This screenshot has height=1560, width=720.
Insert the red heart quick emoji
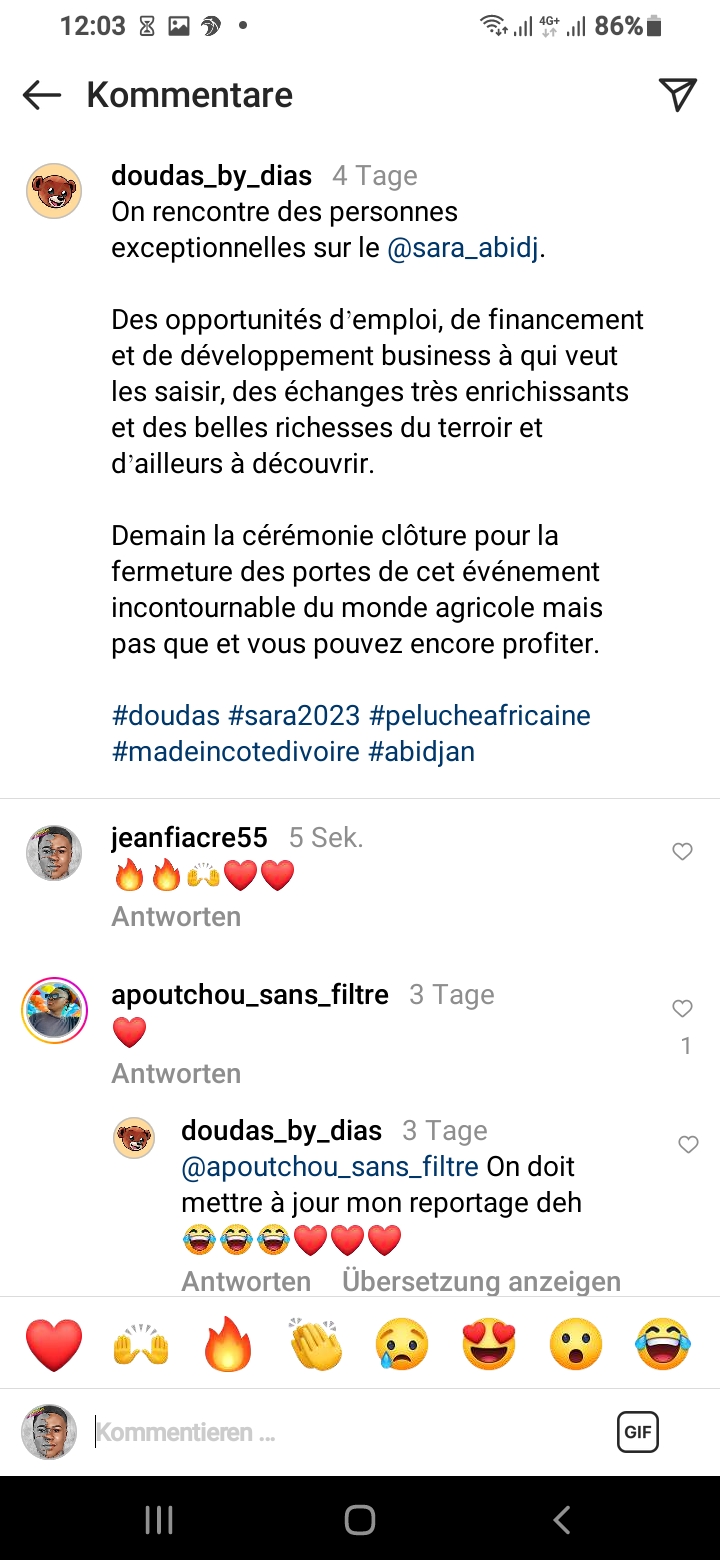coord(54,1344)
